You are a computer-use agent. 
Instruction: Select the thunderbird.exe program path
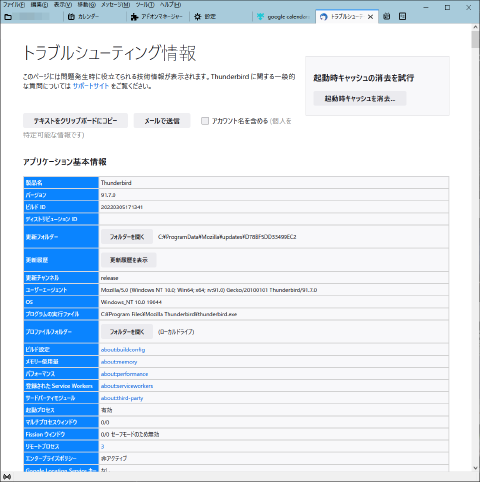(169, 314)
